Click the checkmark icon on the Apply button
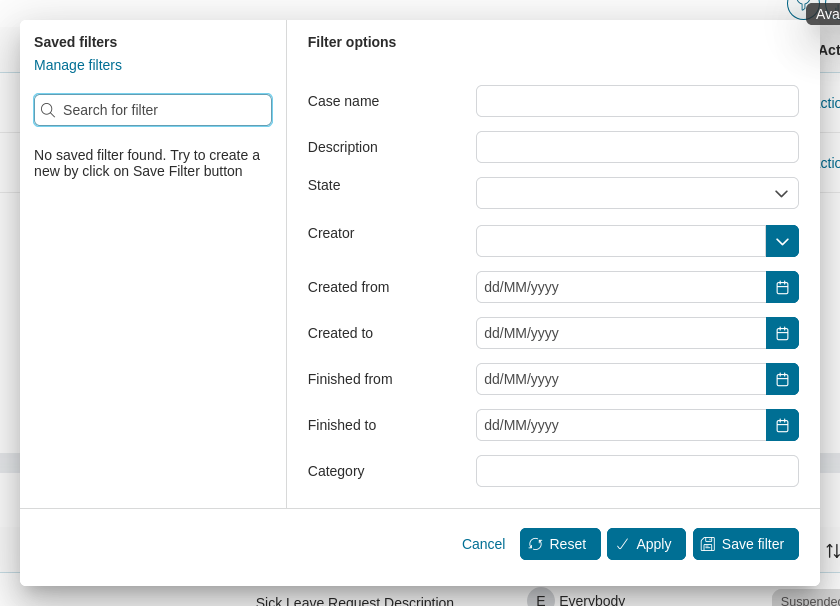Screen dimensions: 840x606 pos(622,544)
